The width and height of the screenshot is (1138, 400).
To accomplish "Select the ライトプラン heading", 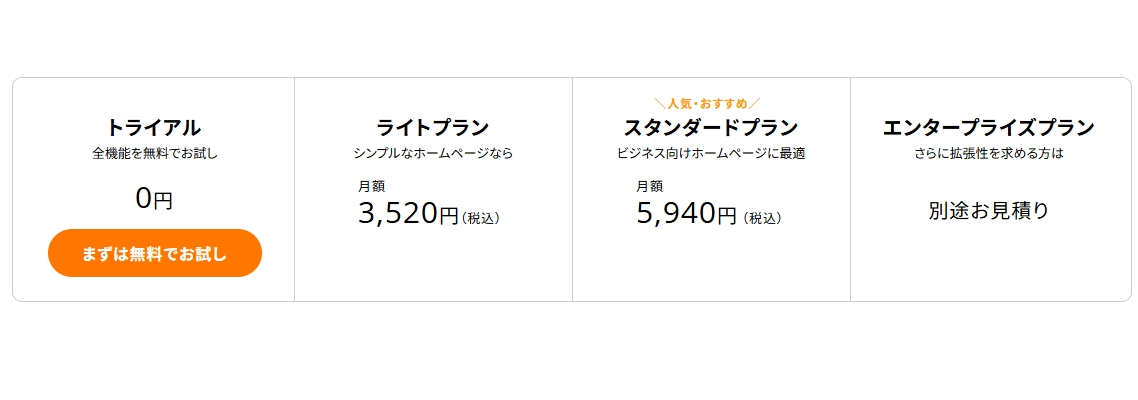I will pyautogui.click(x=432, y=128).
